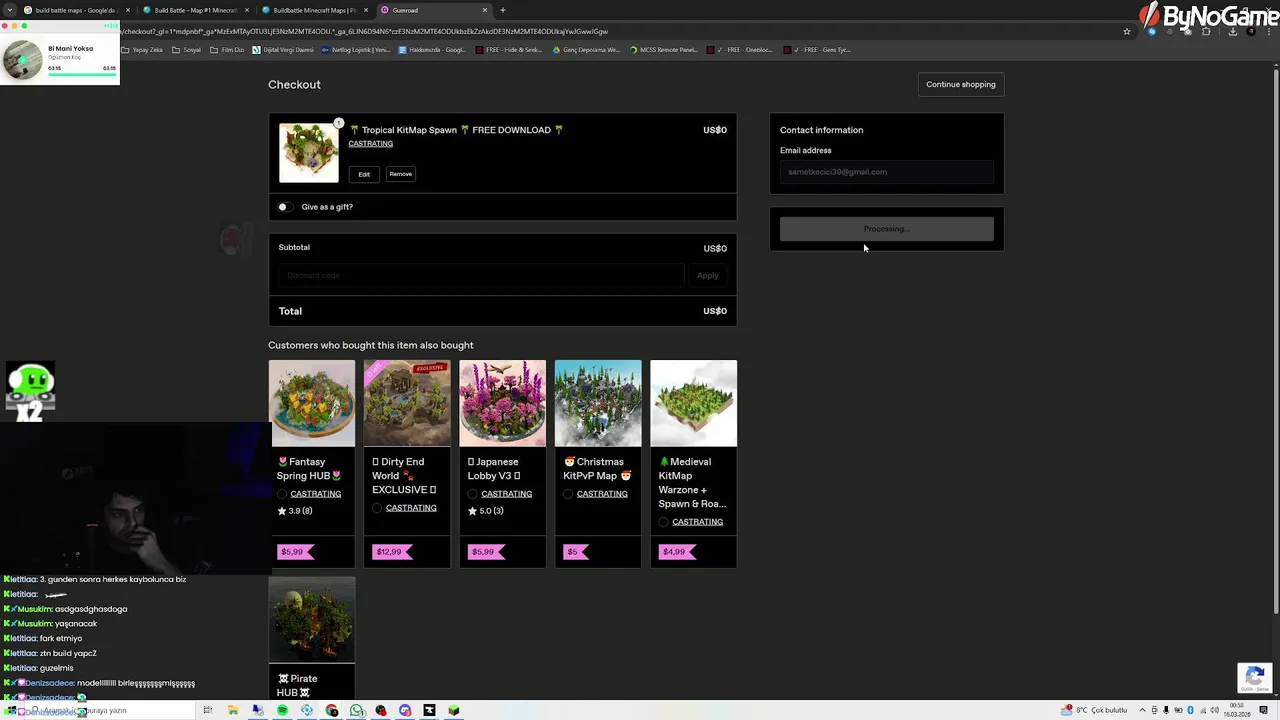The width and height of the screenshot is (1280, 720).
Task: Open WhatsApp from the taskbar
Action: pos(356,711)
